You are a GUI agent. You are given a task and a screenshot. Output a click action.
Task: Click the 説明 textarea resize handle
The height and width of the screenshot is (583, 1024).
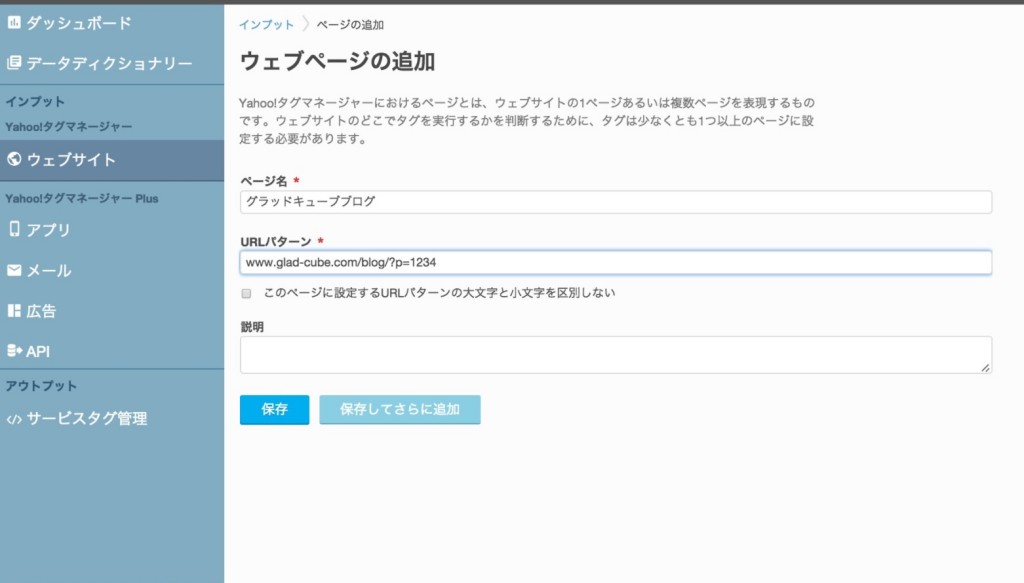coord(985,368)
